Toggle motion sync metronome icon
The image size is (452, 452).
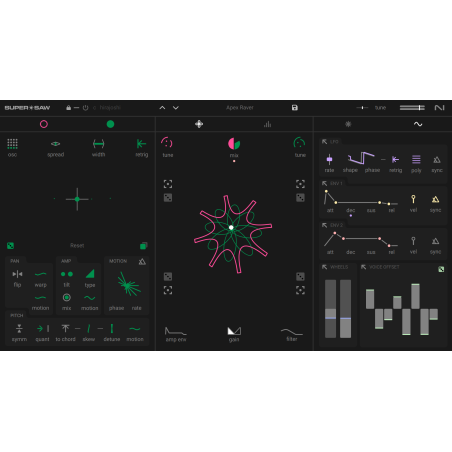142,261
